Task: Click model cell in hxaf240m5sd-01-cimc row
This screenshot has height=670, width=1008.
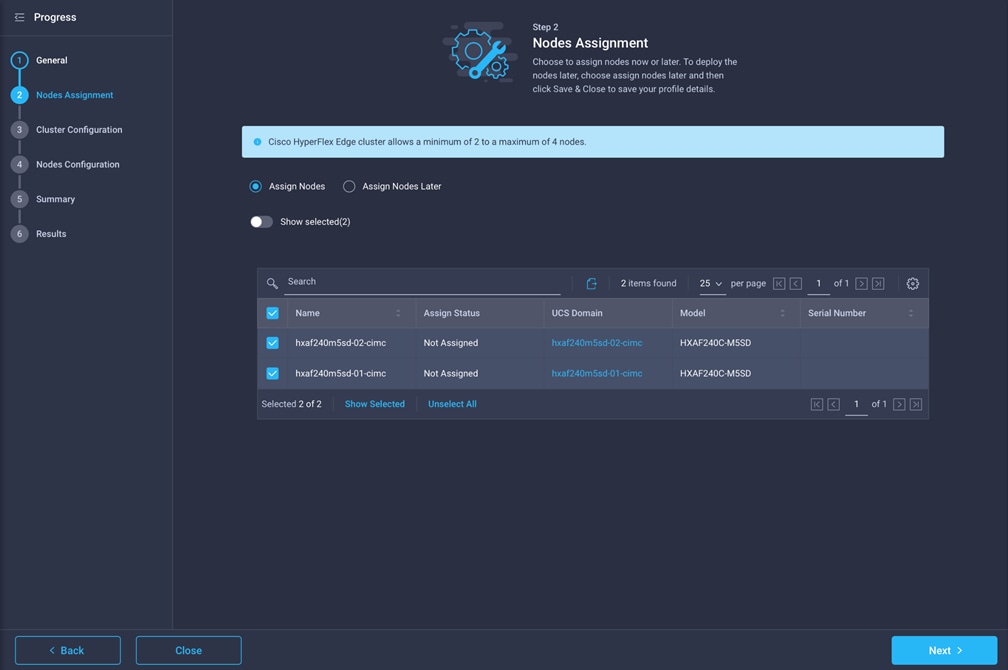Action: 716,374
